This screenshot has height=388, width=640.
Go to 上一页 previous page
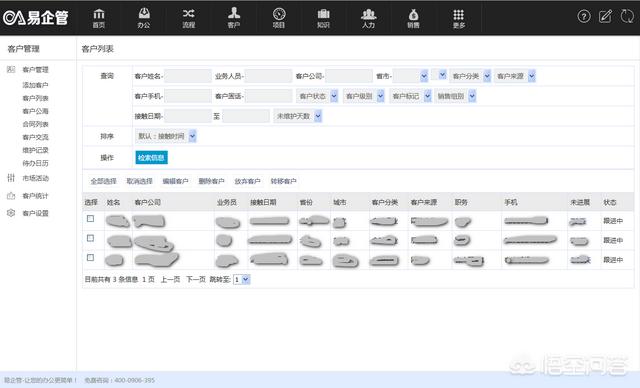click(170, 279)
